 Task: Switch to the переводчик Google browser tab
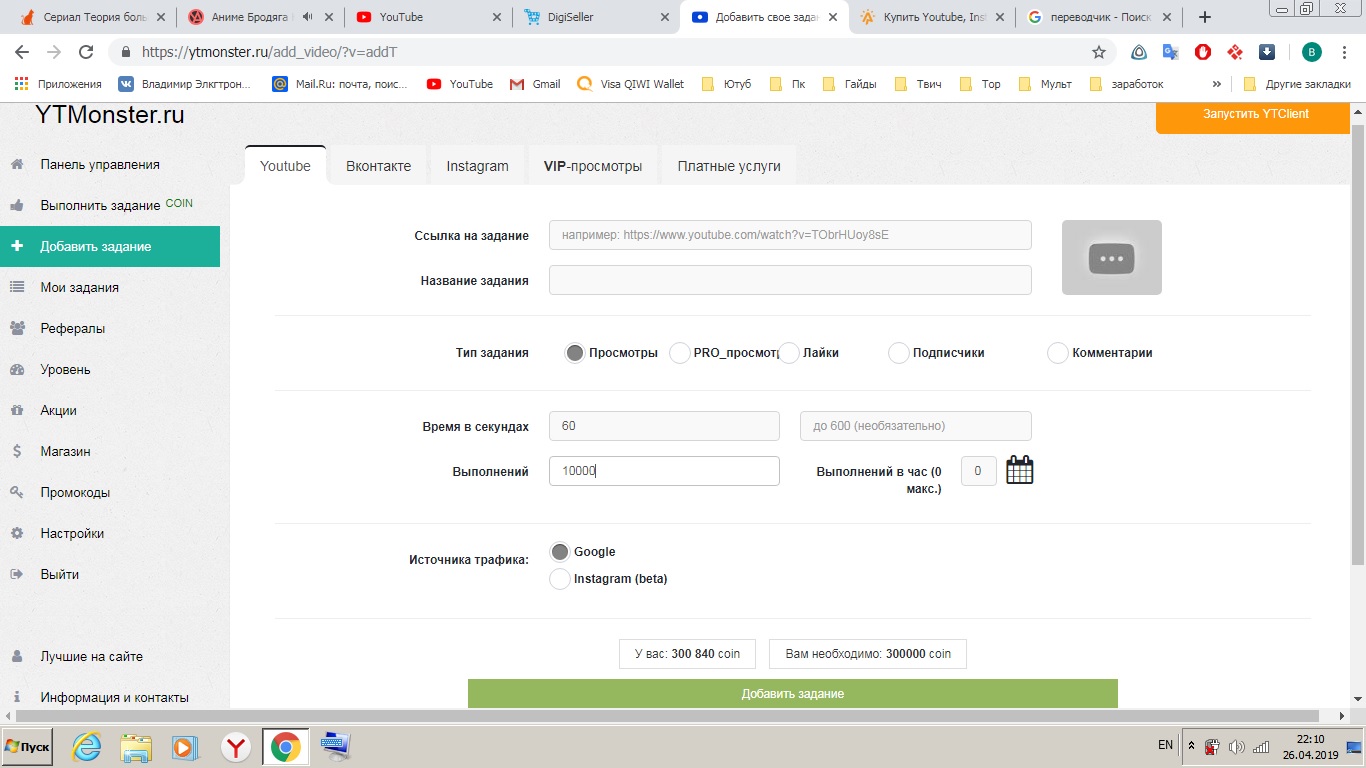click(1099, 17)
